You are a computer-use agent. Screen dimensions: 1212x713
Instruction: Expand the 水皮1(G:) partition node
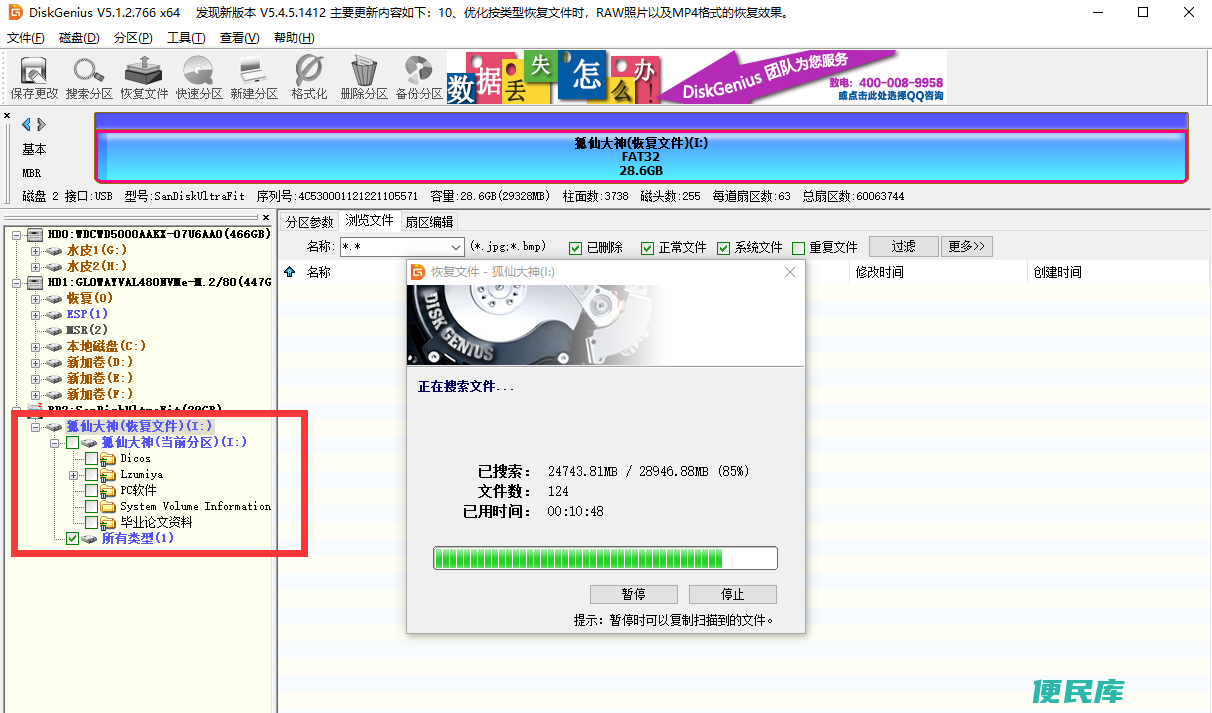(36, 250)
